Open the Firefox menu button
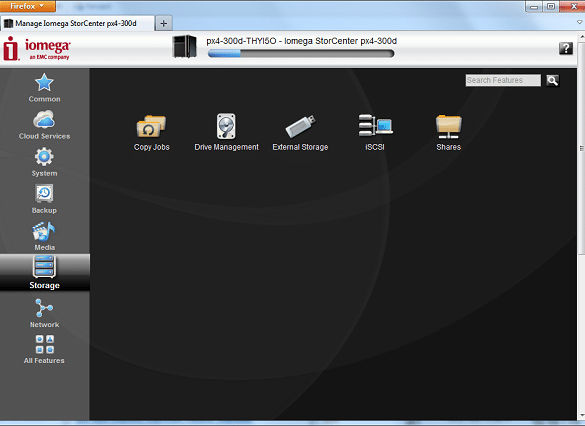The width and height of the screenshot is (585, 426). coord(28,6)
